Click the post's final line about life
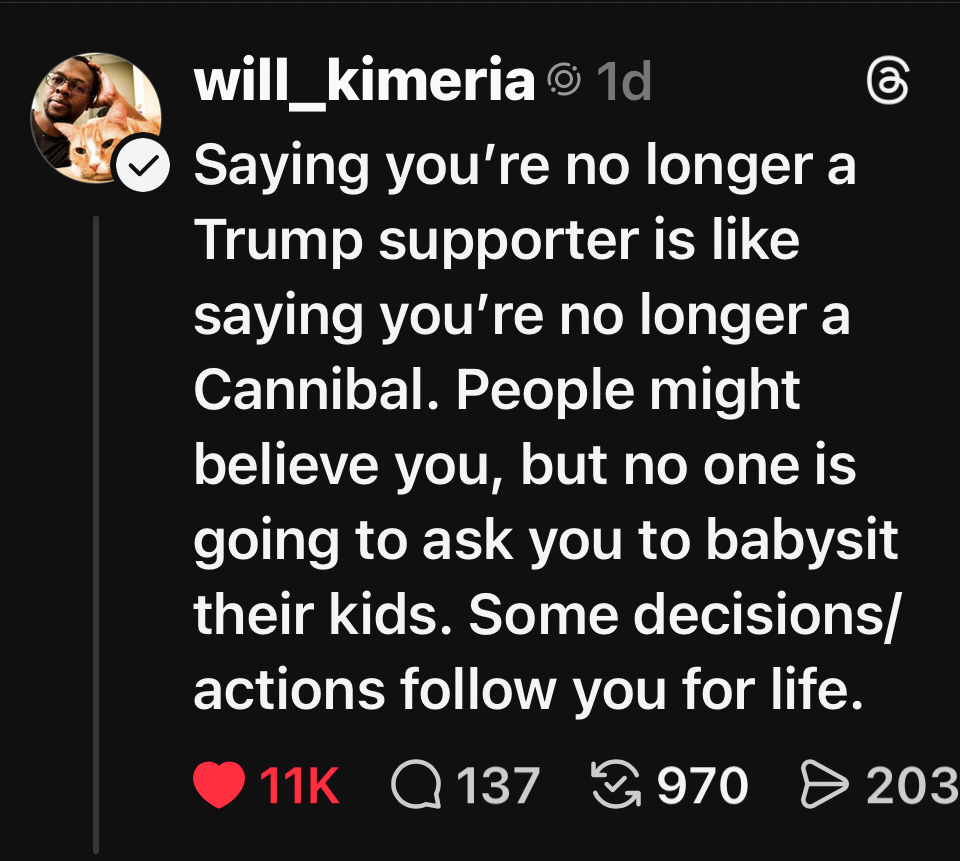The width and height of the screenshot is (960, 861). tap(527, 689)
